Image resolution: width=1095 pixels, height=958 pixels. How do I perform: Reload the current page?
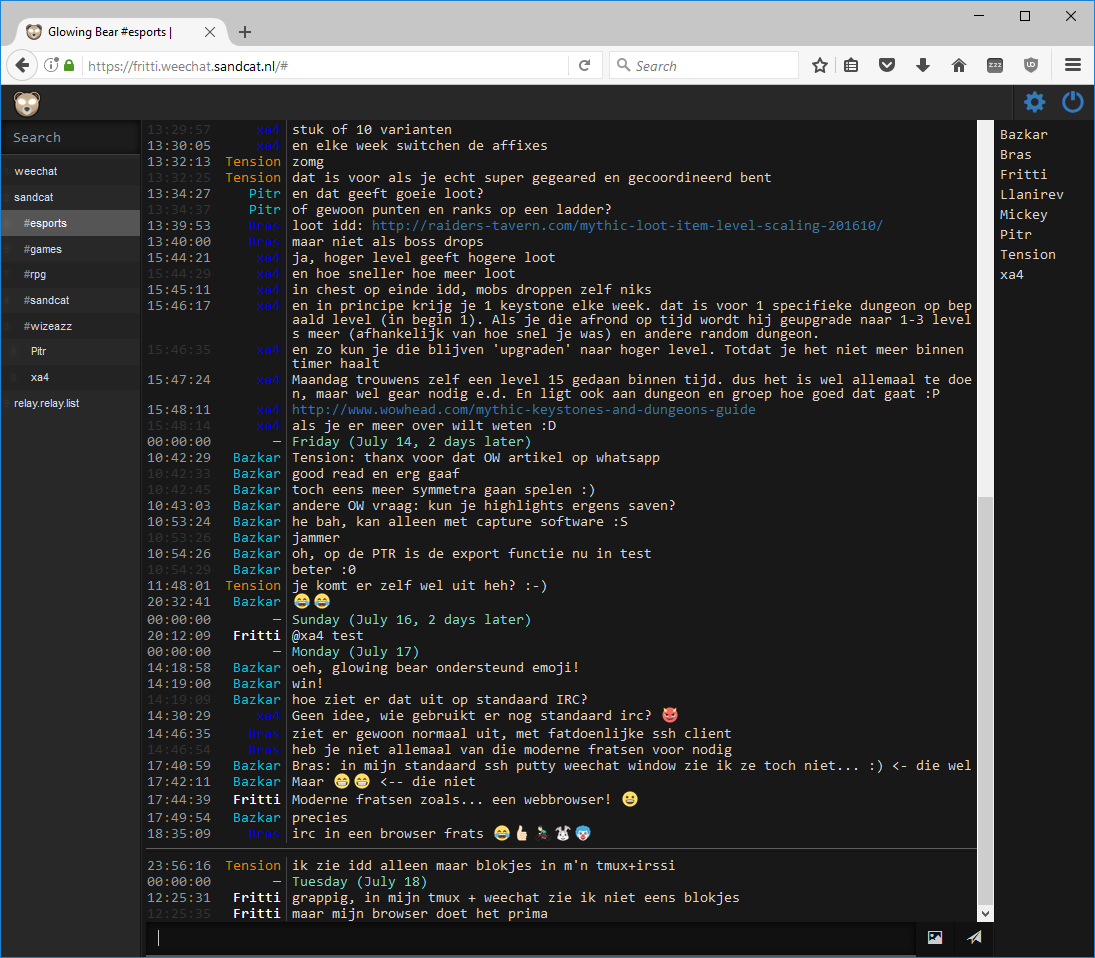point(584,66)
